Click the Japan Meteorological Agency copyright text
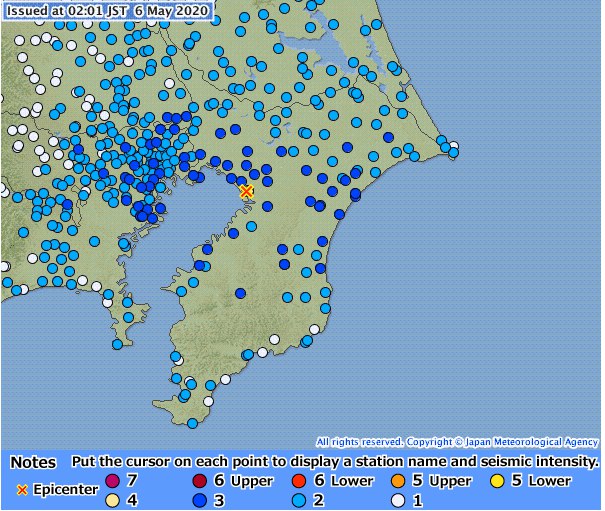This screenshot has width=605, height=511. [x=457, y=442]
